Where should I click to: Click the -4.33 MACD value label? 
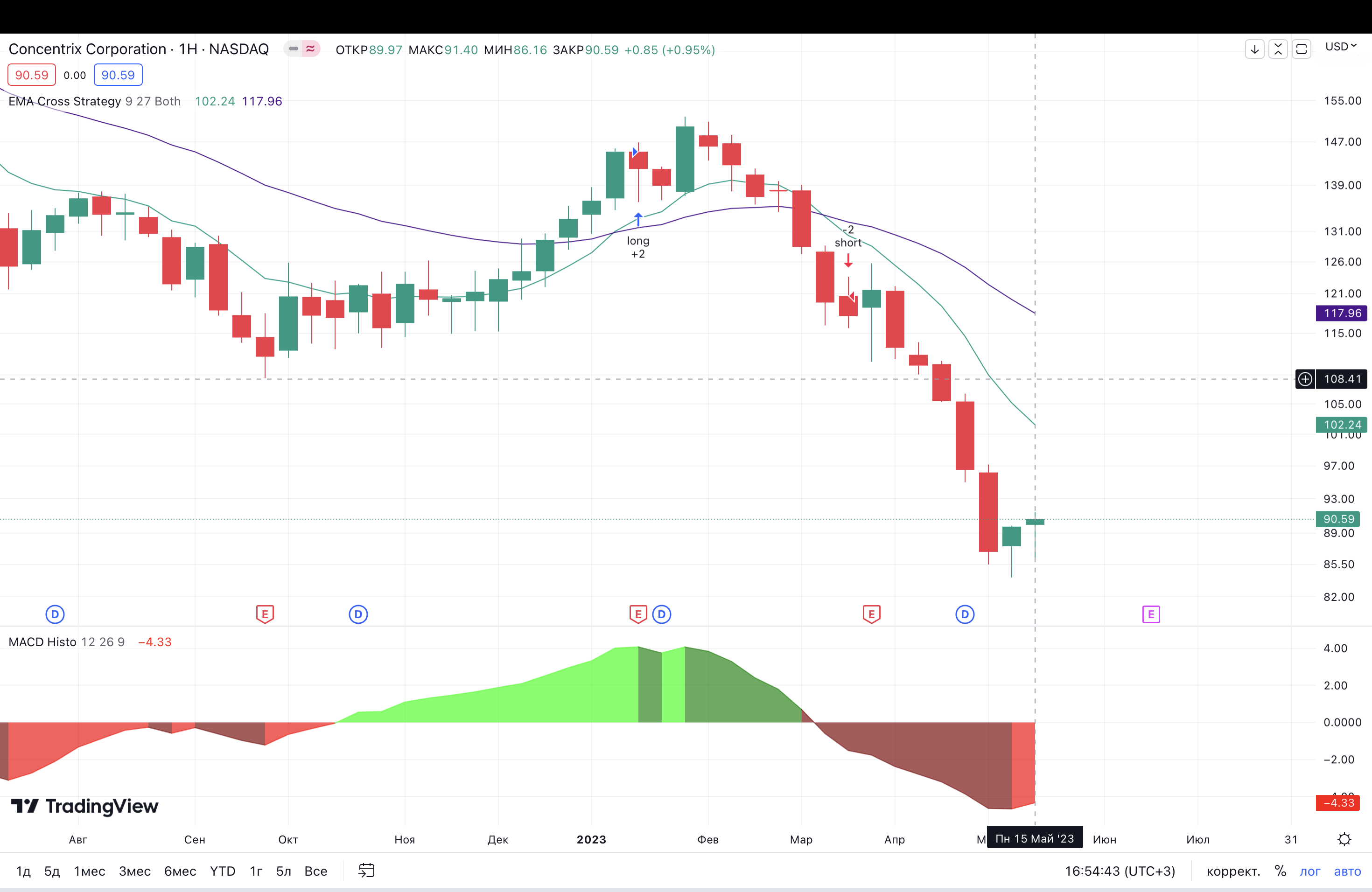(x=1338, y=803)
